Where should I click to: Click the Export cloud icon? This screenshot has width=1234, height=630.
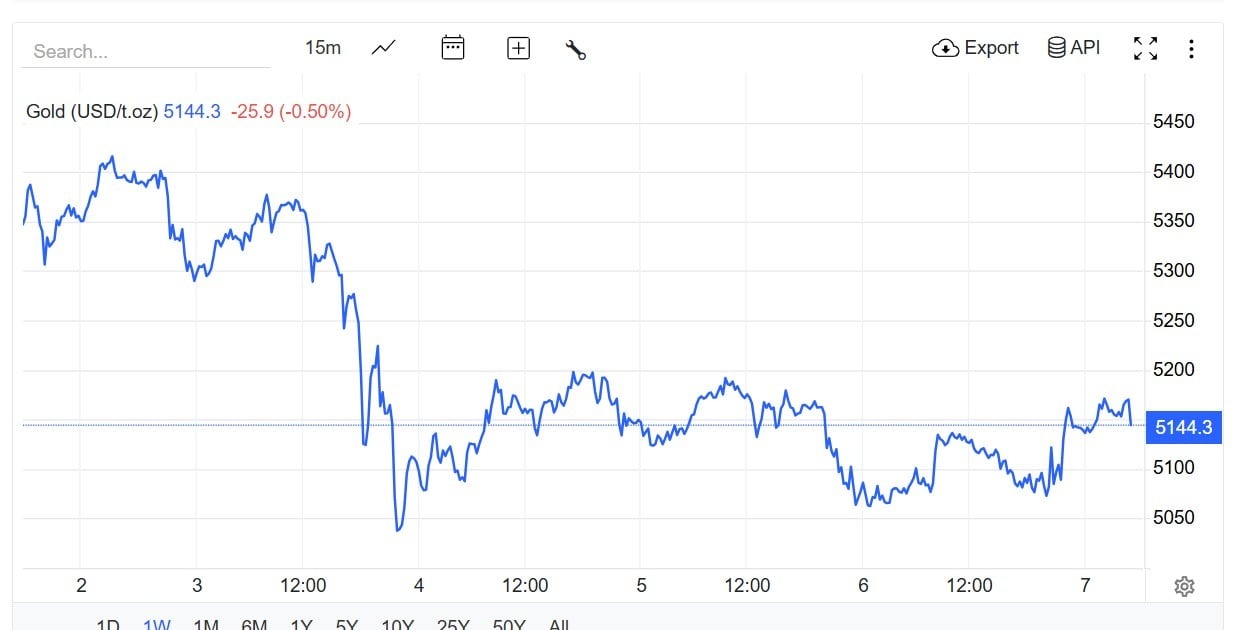pos(944,47)
